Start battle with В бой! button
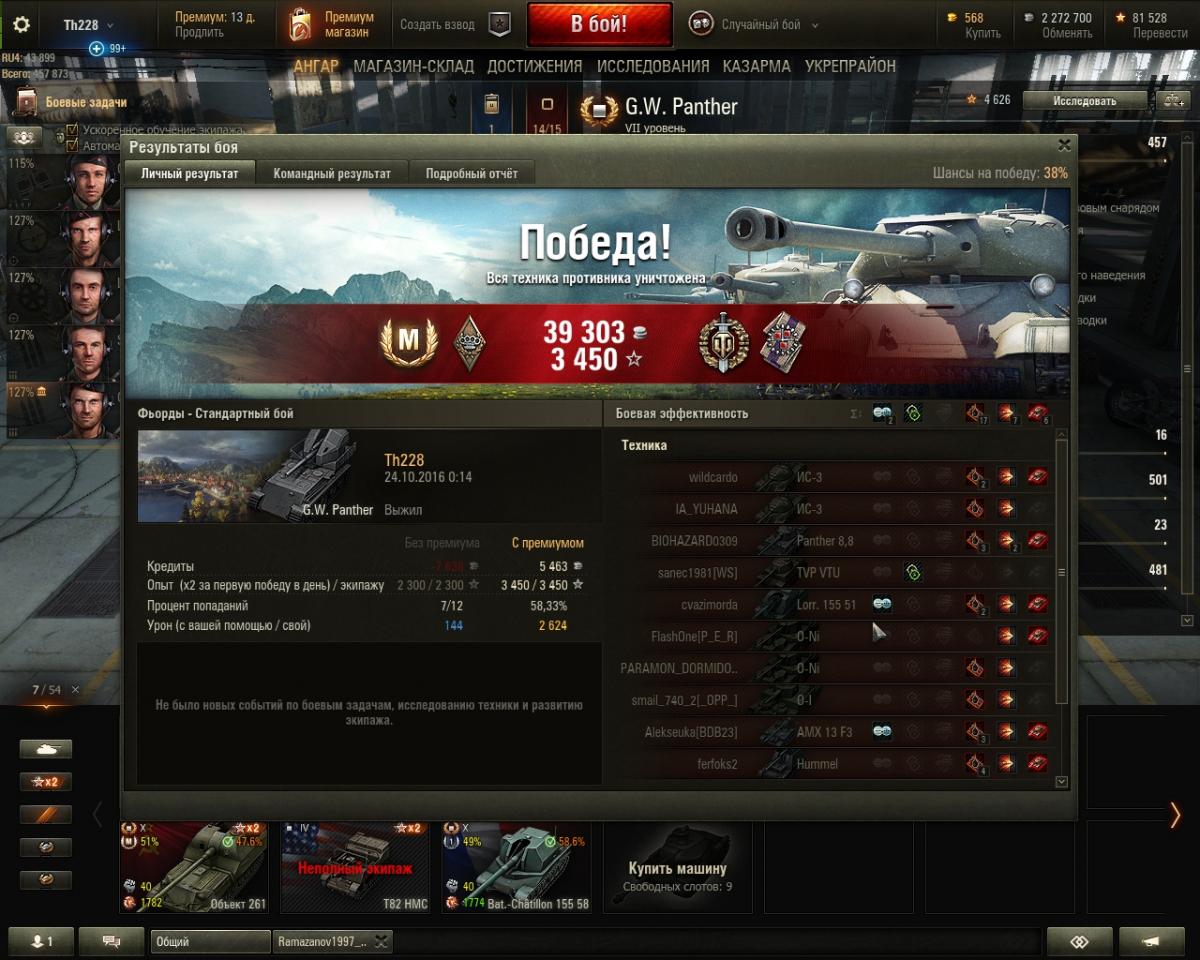 [x=599, y=25]
